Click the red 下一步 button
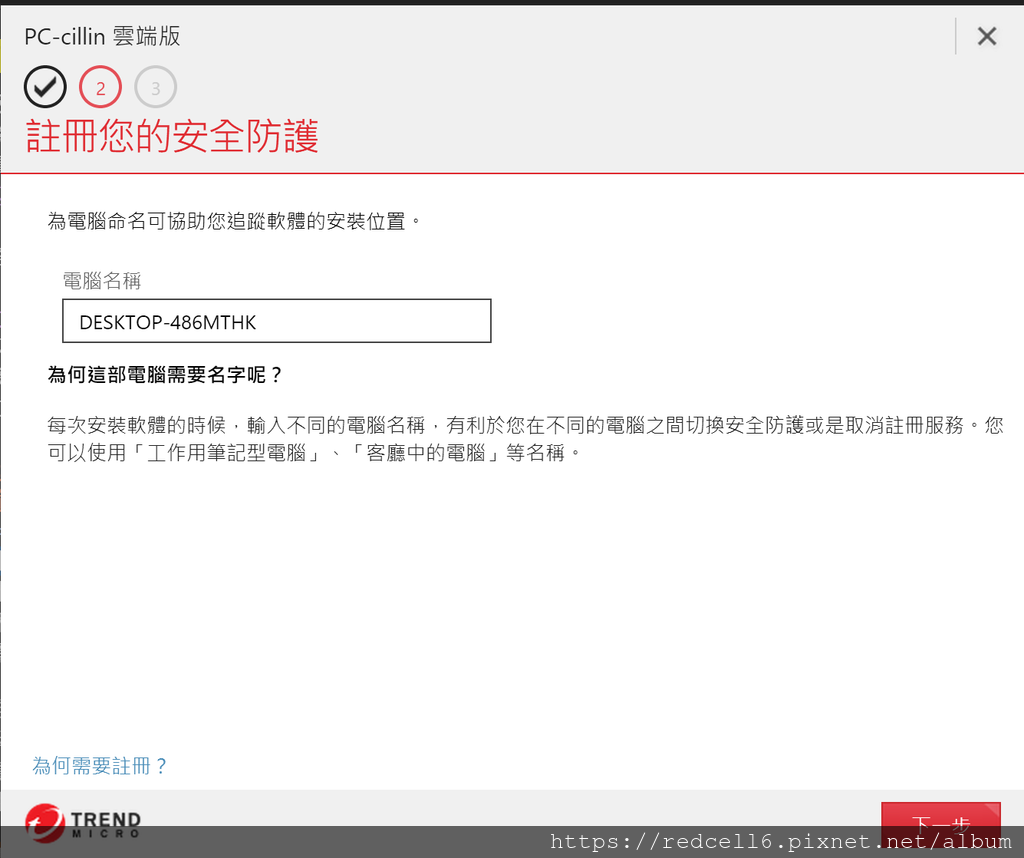This screenshot has width=1024, height=858. click(x=940, y=823)
